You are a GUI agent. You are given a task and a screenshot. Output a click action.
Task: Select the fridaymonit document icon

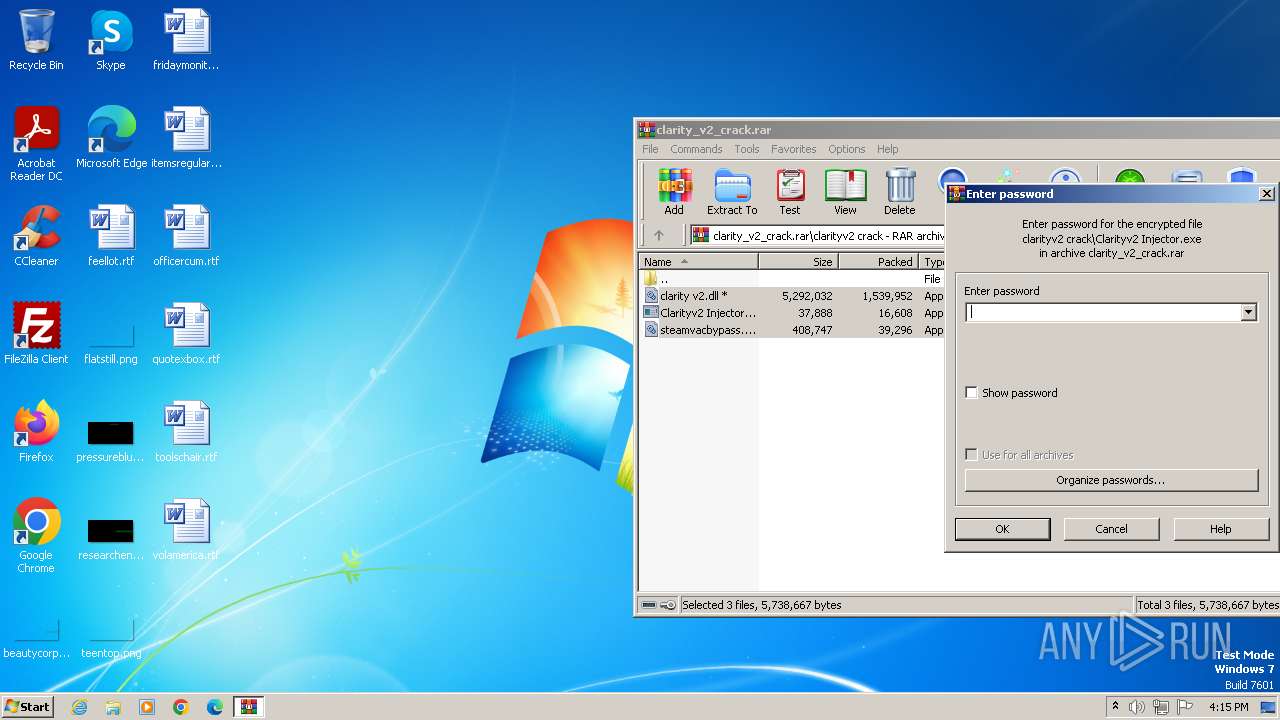[x=186, y=40]
